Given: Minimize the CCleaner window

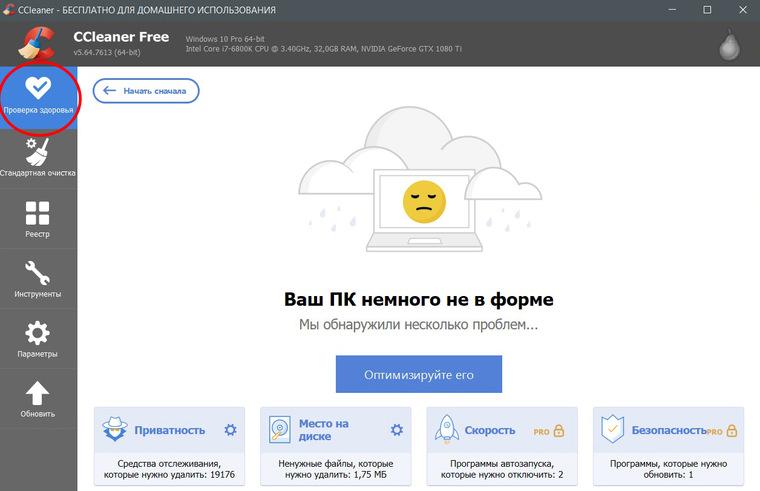Looking at the screenshot, I should pos(672,10).
